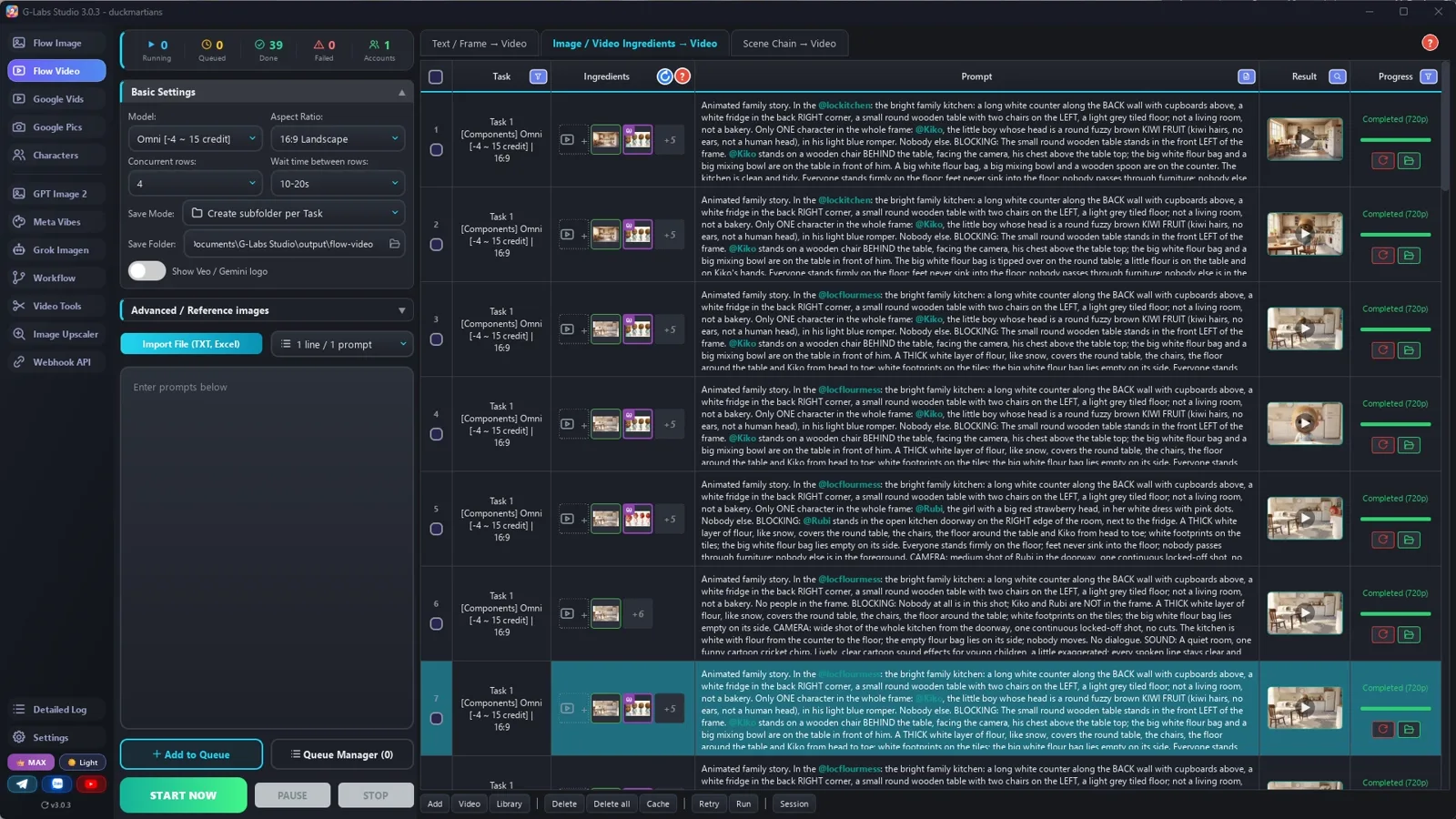Open Wait time between rows dropdown
Viewport: 1456px width, 819px height.
coord(338,183)
